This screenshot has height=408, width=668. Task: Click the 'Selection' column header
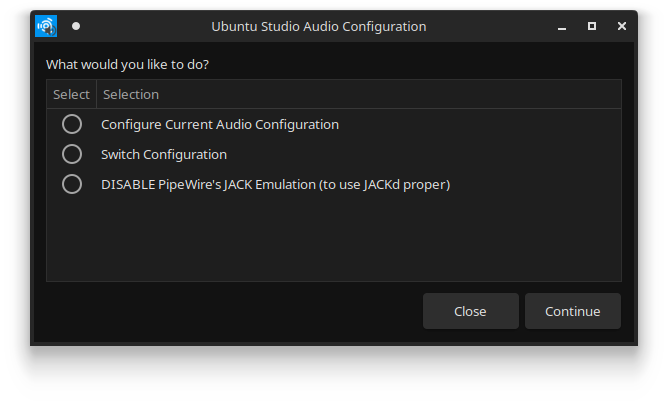click(131, 94)
